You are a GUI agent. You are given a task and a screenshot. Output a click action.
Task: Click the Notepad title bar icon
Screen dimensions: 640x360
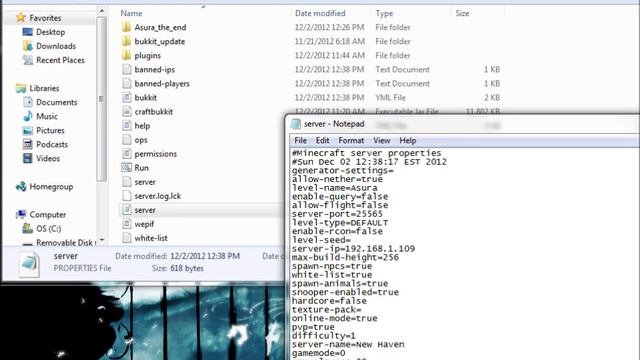pos(296,124)
